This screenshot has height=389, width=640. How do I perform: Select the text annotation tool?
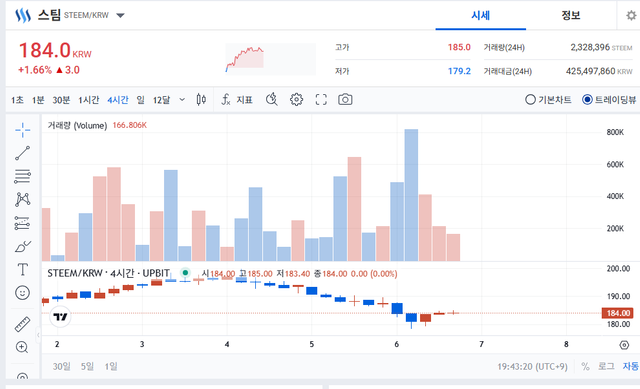[22, 269]
